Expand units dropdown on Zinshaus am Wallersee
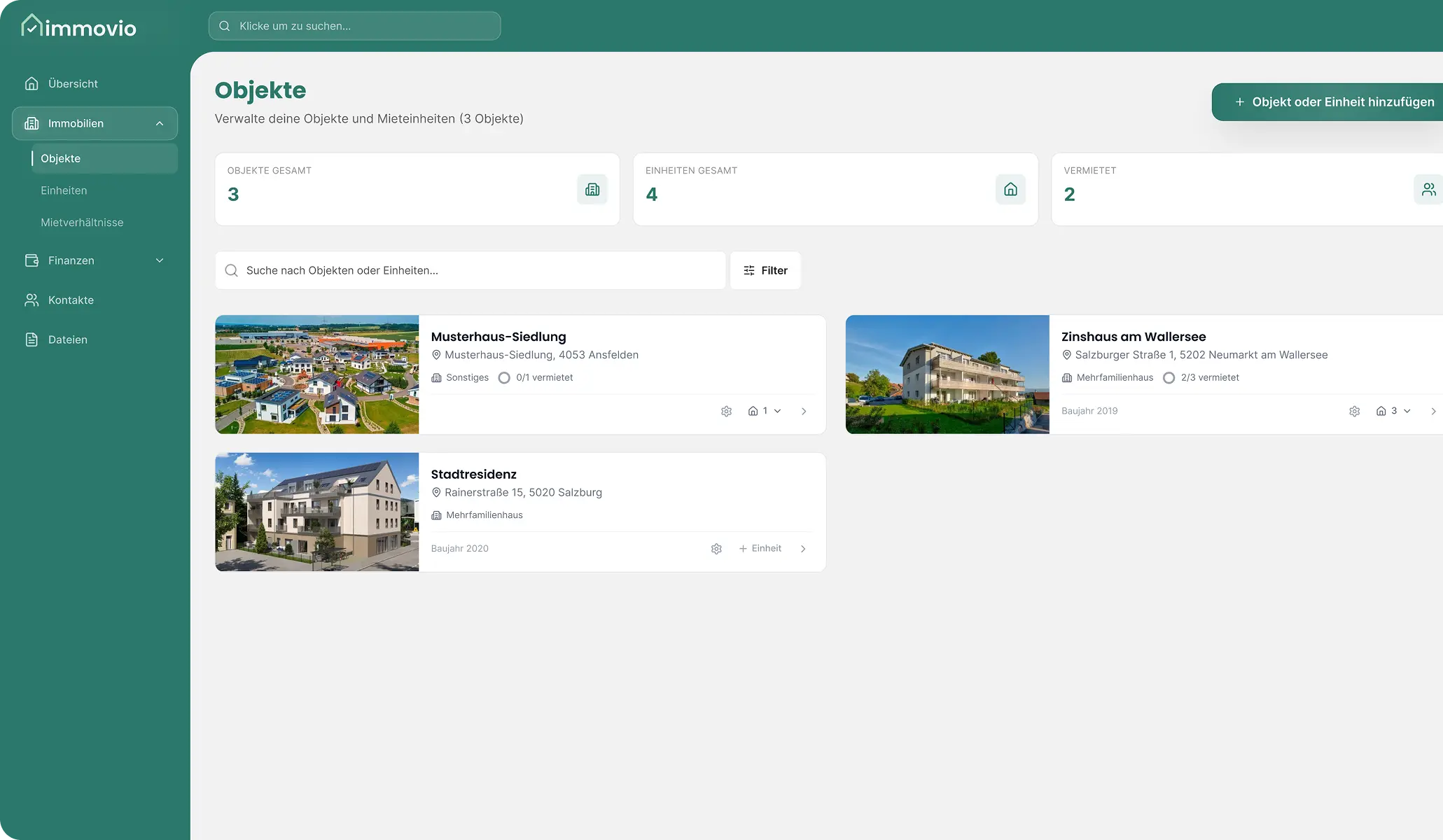Viewport: 1443px width, 840px height. 1393,412
